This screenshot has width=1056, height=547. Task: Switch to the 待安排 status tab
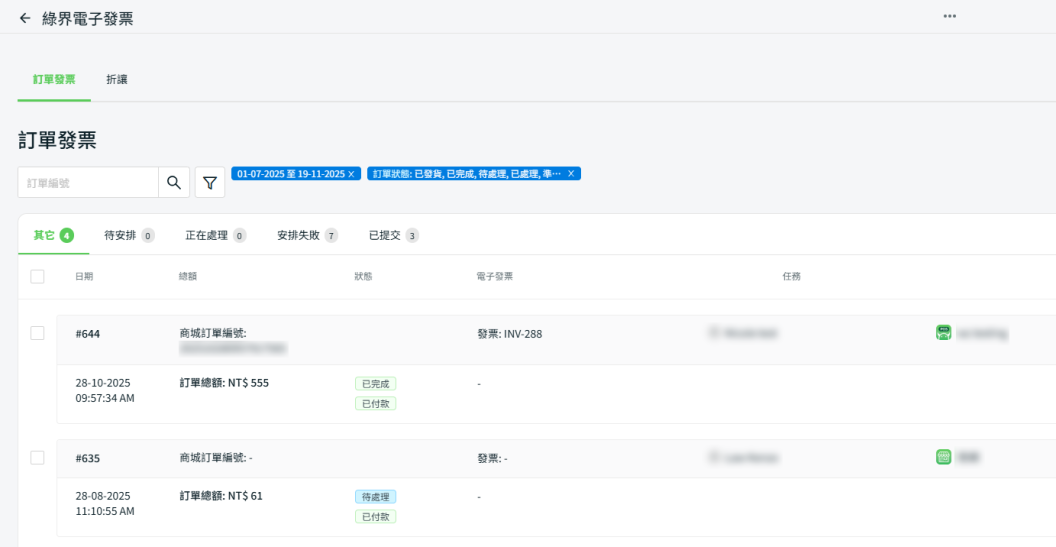click(129, 236)
